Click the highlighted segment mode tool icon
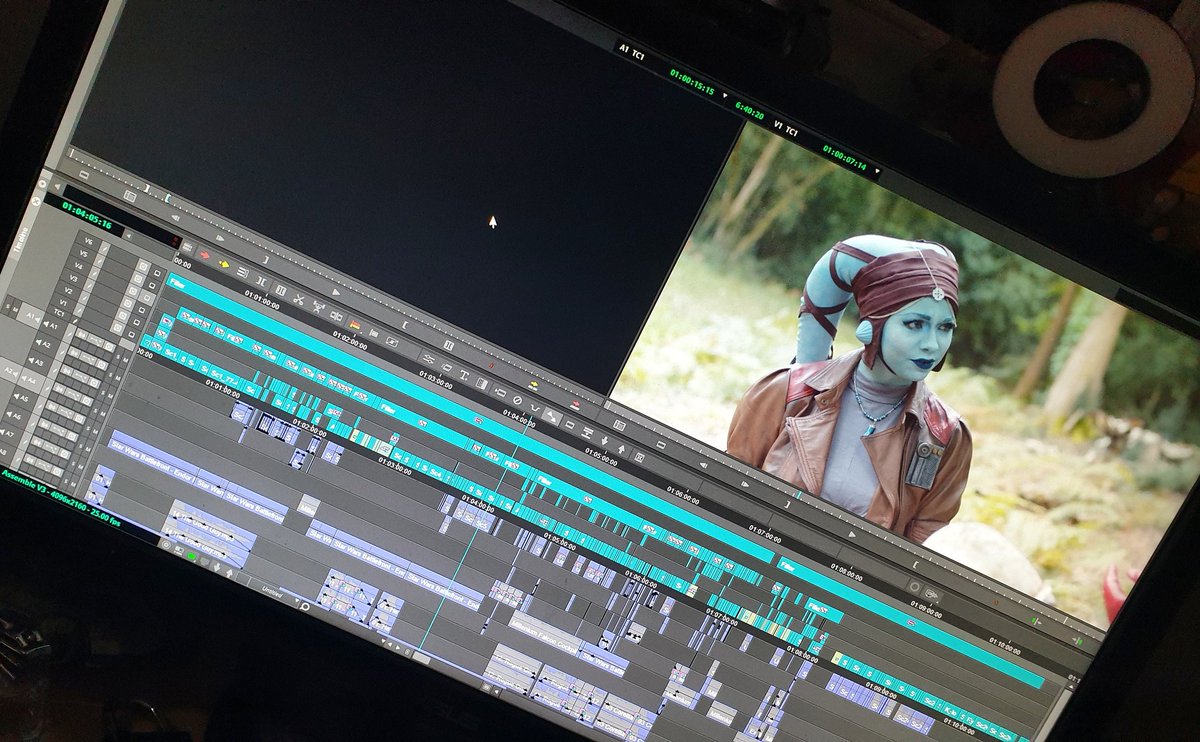 [x=552, y=416]
